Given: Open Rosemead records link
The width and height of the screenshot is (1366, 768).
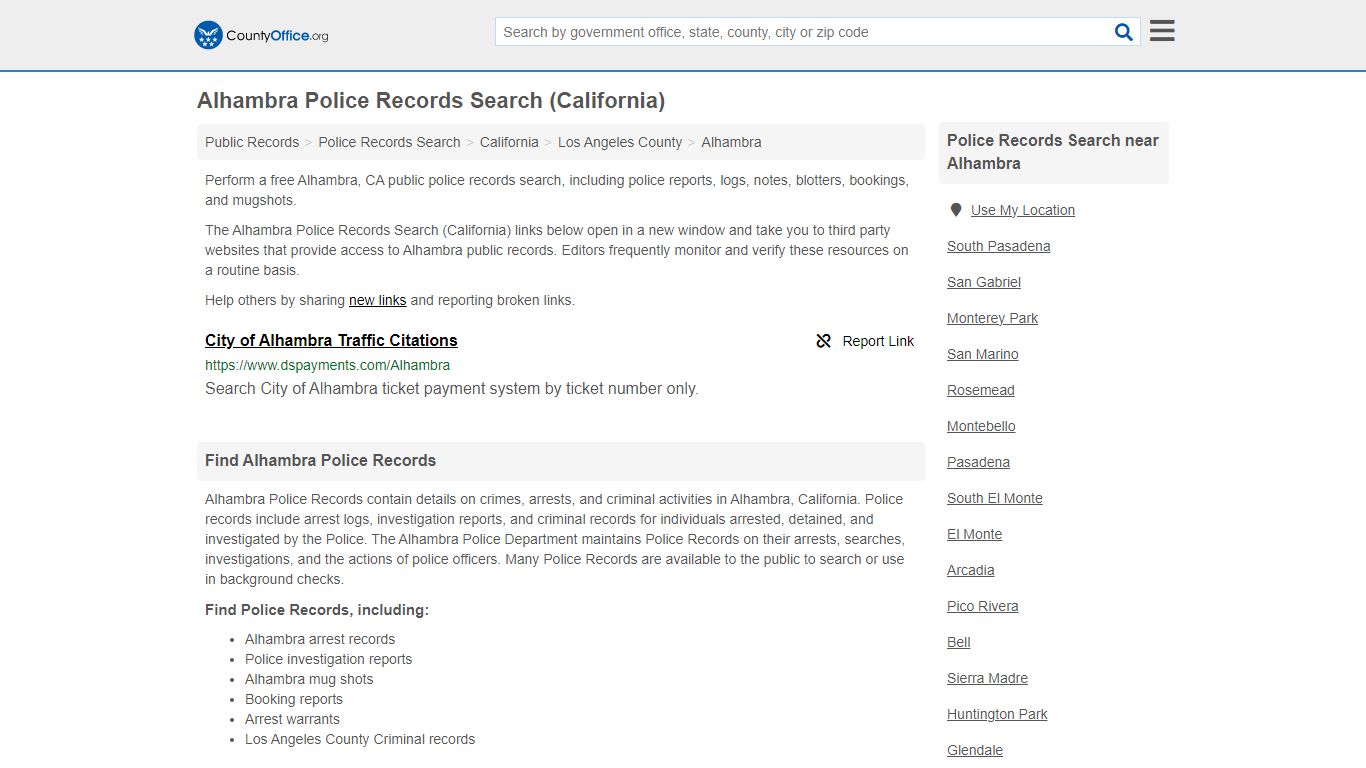Looking at the screenshot, I should tap(981, 390).
